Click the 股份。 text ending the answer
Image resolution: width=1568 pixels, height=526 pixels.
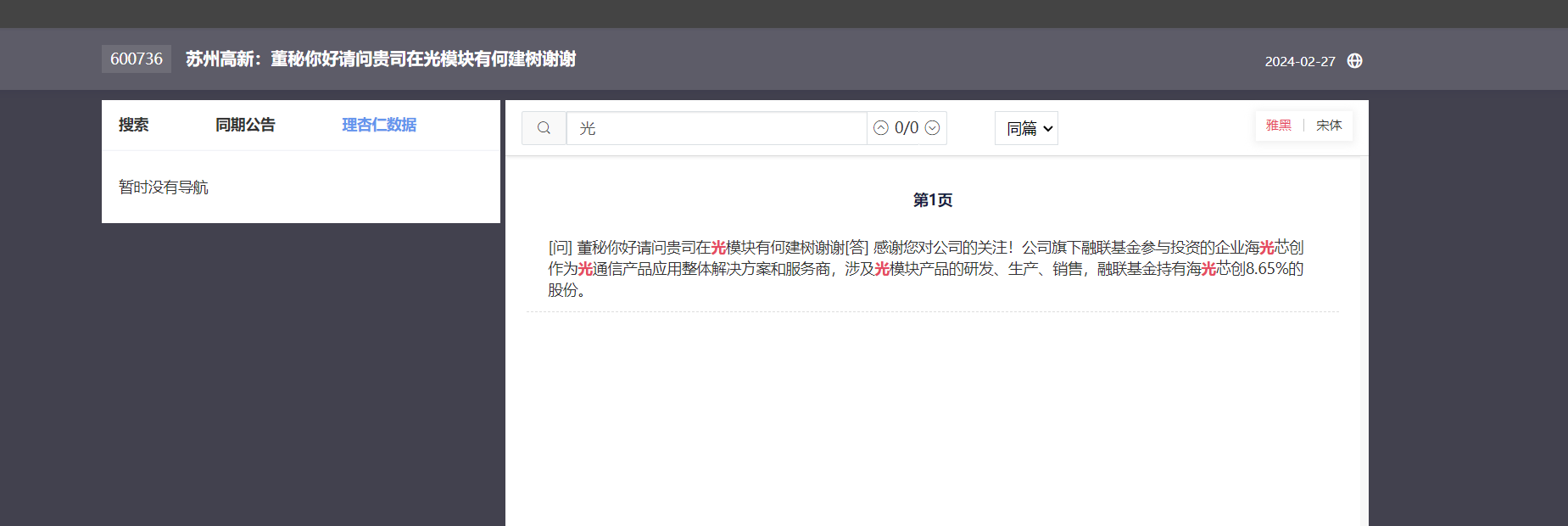[566, 290]
